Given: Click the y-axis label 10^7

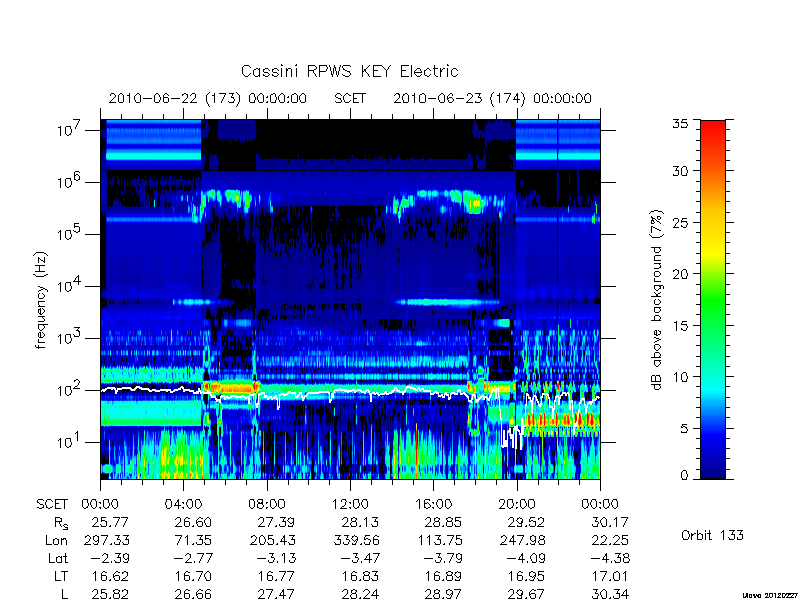Looking at the screenshot, I should [70, 130].
